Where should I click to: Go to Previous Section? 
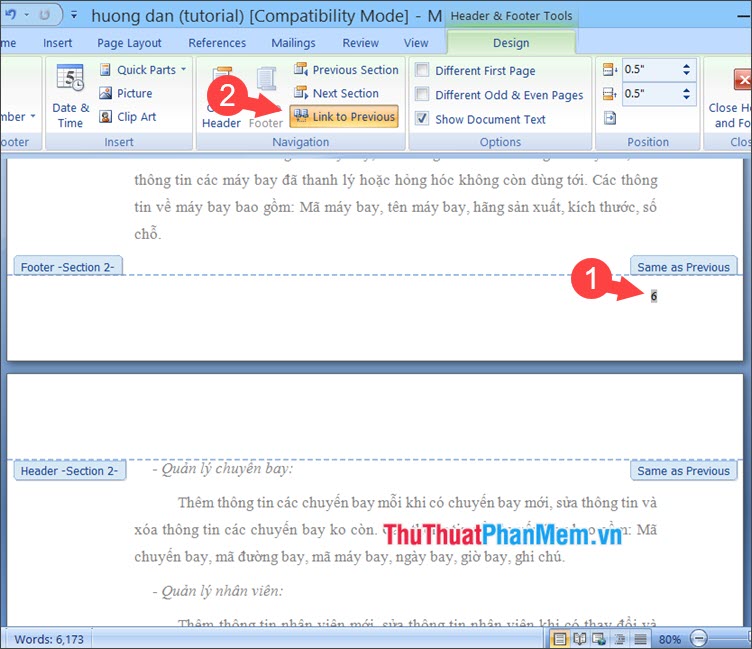[x=346, y=70]
